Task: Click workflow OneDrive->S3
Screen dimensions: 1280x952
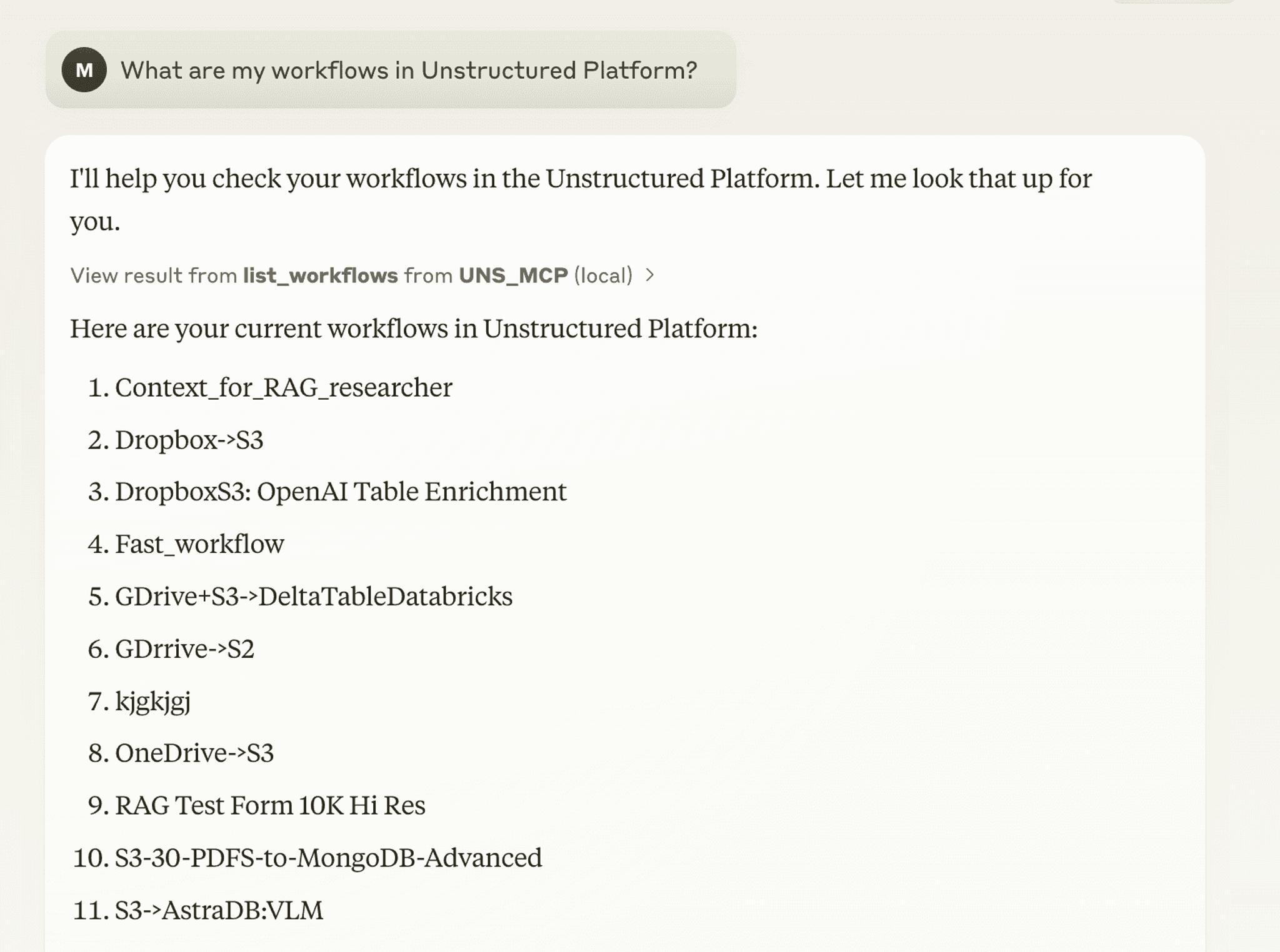Action: 194,753
